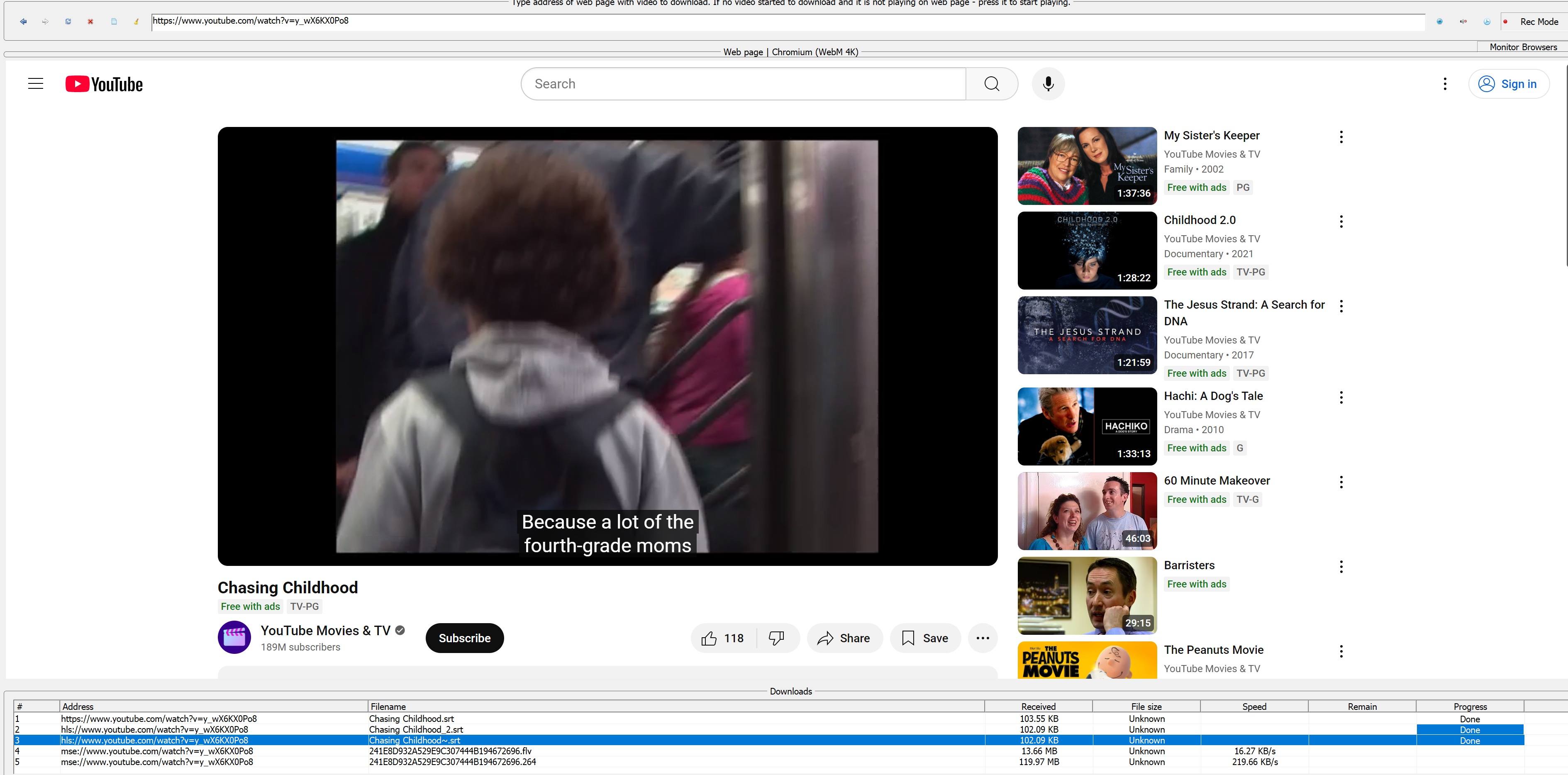The width and height of the screenshot is (1568, 775).
Task: Open options menu for 60 Minute Makeover
Action: pos(1341,482)
